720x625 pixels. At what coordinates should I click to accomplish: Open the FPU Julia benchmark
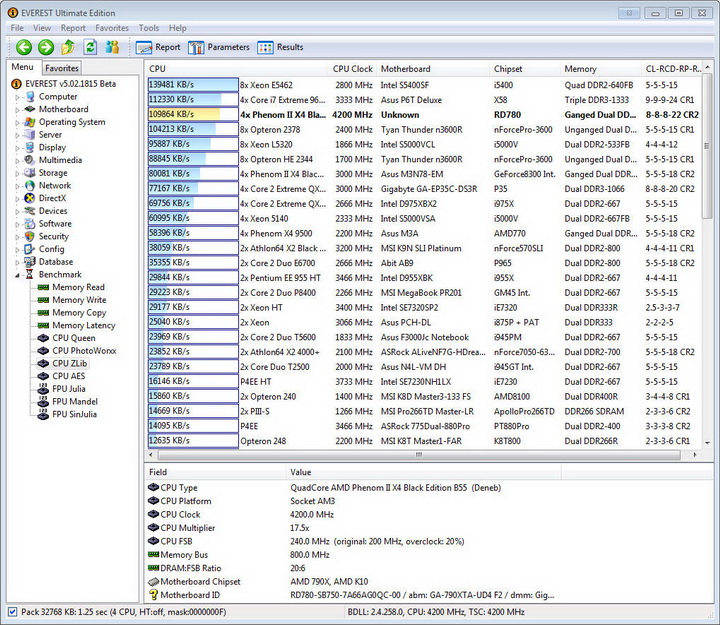68,389
